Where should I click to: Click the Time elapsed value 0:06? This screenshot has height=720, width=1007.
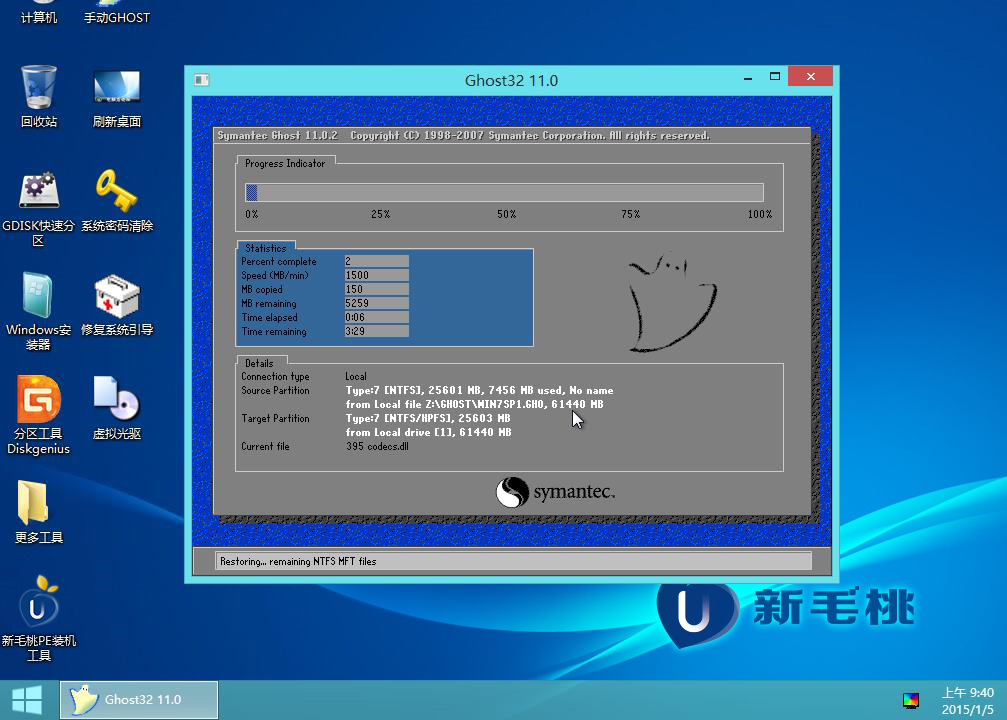point(376,317)
